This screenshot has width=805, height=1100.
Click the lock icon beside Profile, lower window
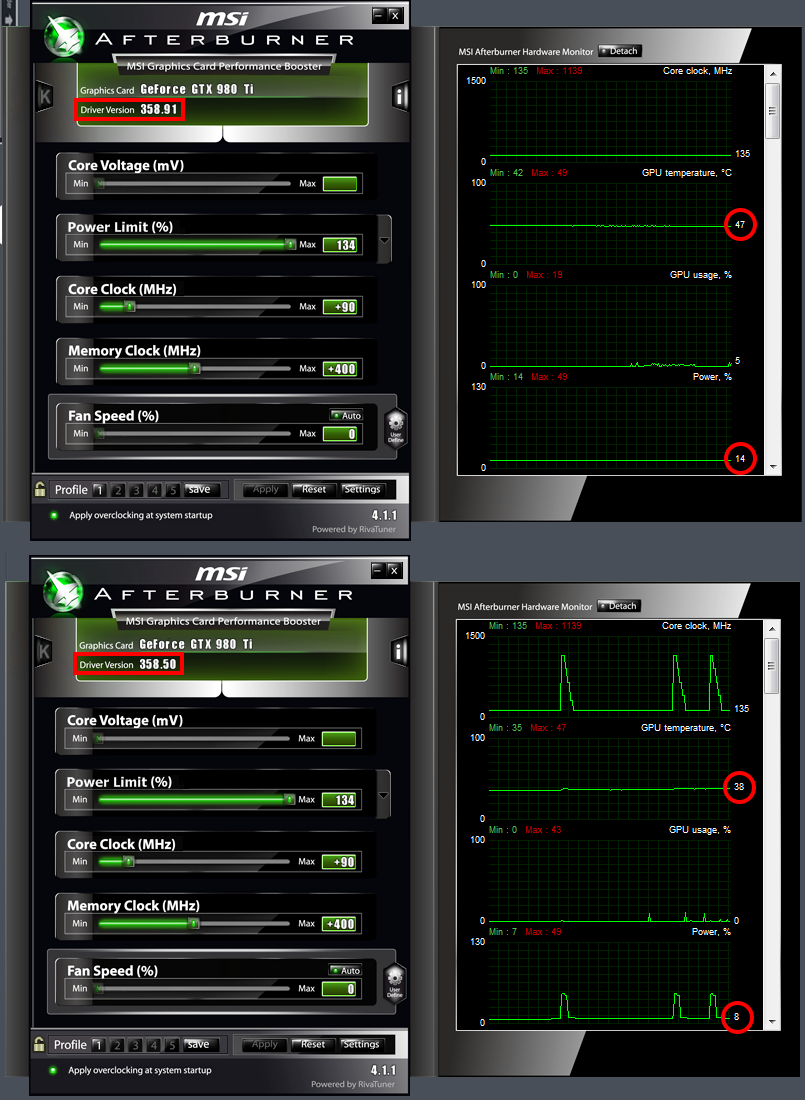click(39, 1044)
